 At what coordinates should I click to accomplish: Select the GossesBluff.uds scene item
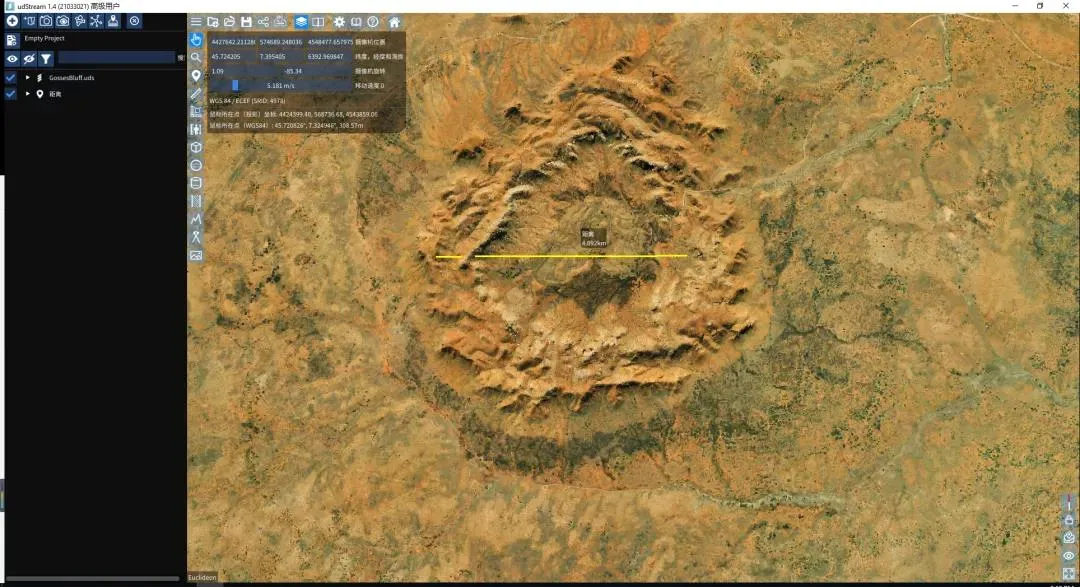(x=71, y=77)
